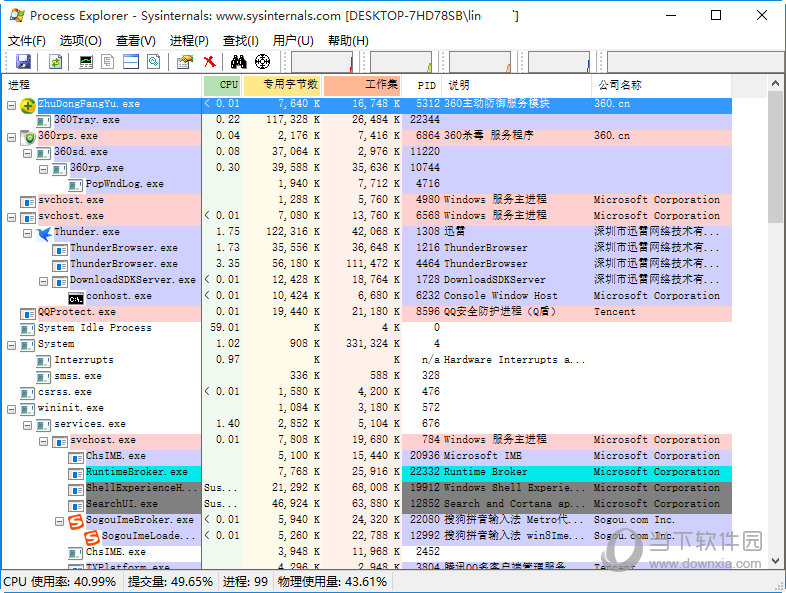Click the SogouImeBroker.exe orange S icon
Screen dimensions: 786x593
tap(76, 521)
